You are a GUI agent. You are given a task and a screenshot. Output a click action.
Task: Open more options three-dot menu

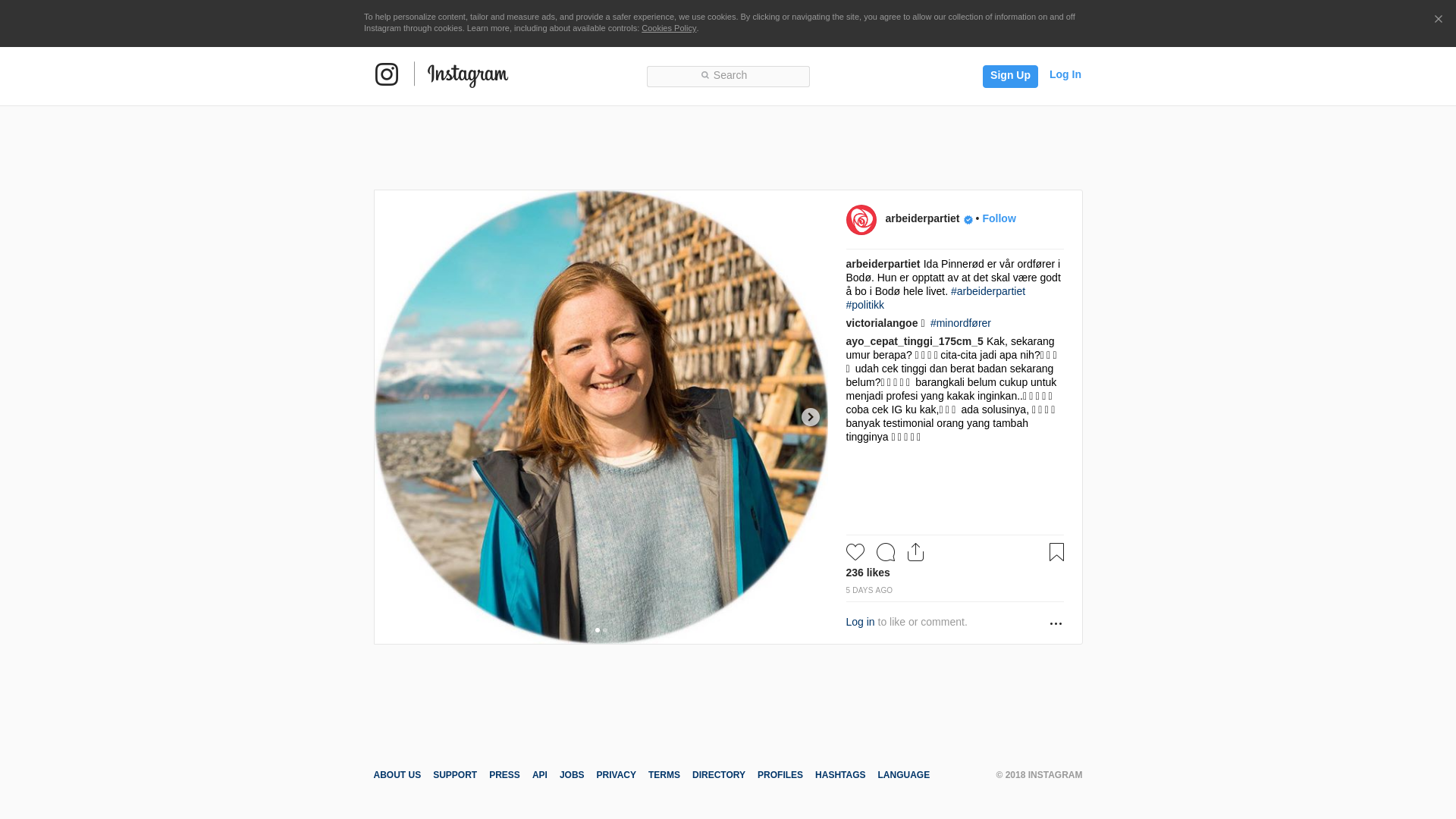click(x=1056, y=623)
